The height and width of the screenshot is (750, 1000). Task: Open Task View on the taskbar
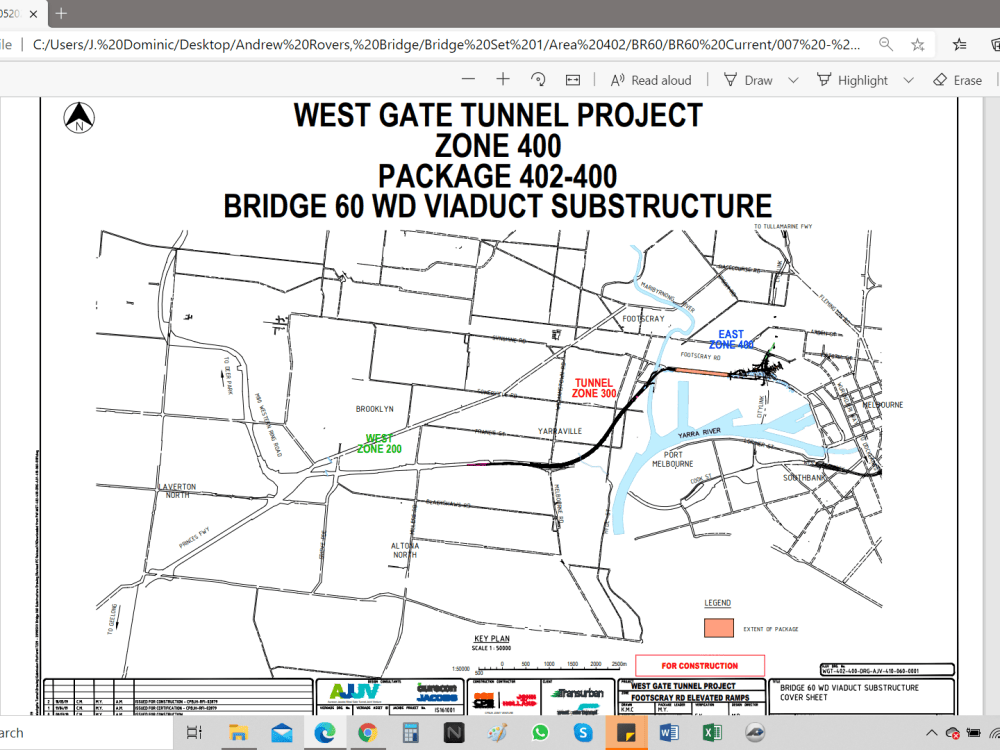tap(194, 733)
